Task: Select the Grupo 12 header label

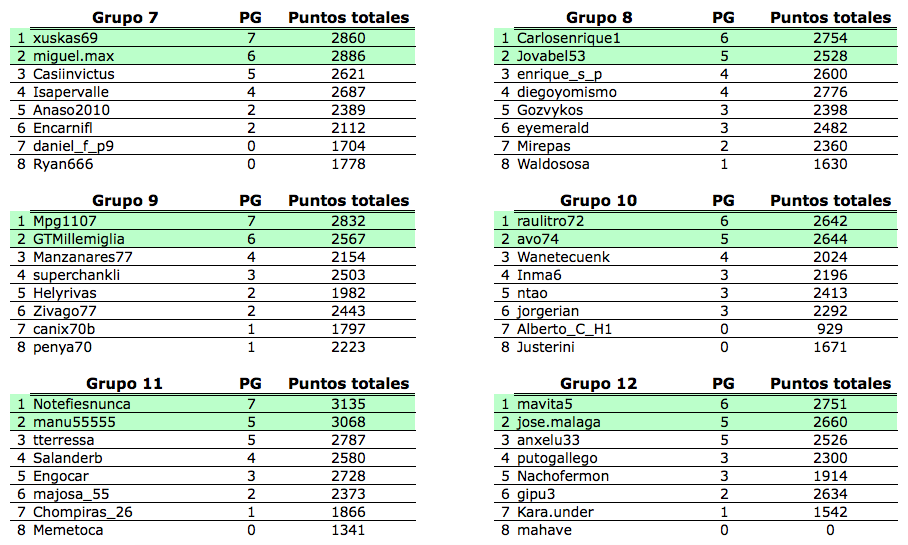Action: [x=599, y=383]
